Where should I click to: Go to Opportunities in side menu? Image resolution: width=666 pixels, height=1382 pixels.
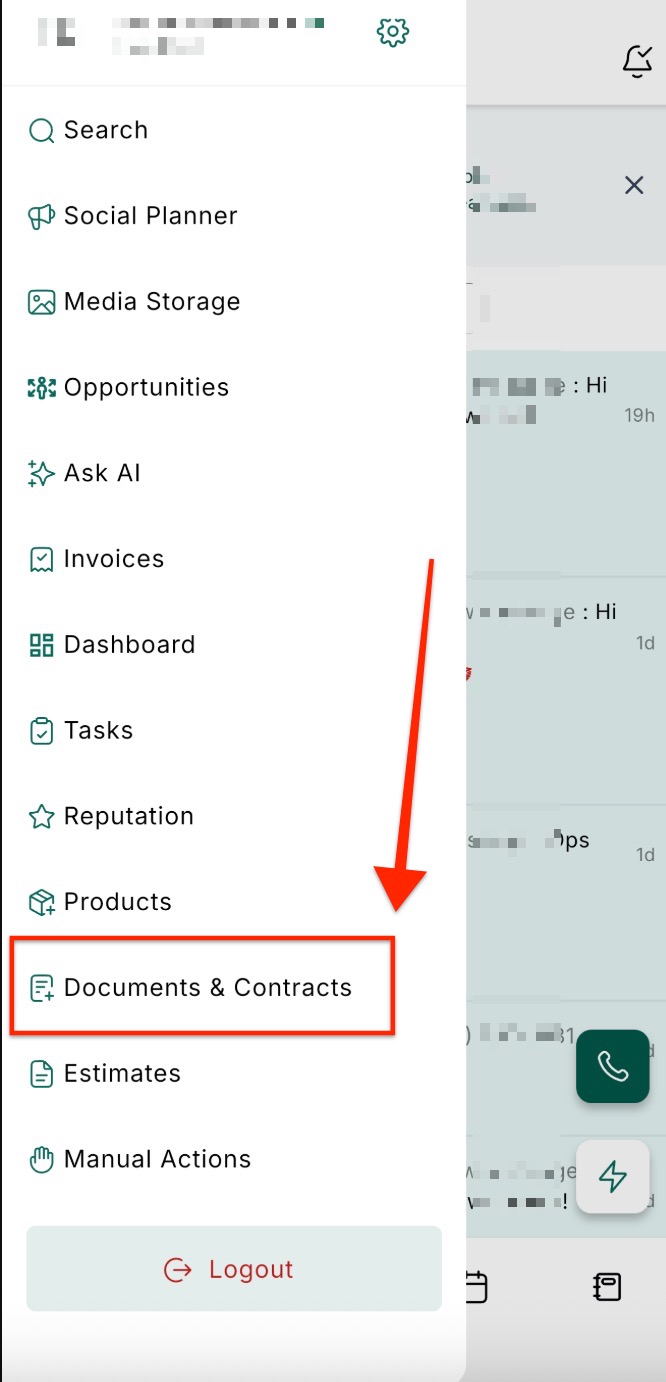click(146, 388)
